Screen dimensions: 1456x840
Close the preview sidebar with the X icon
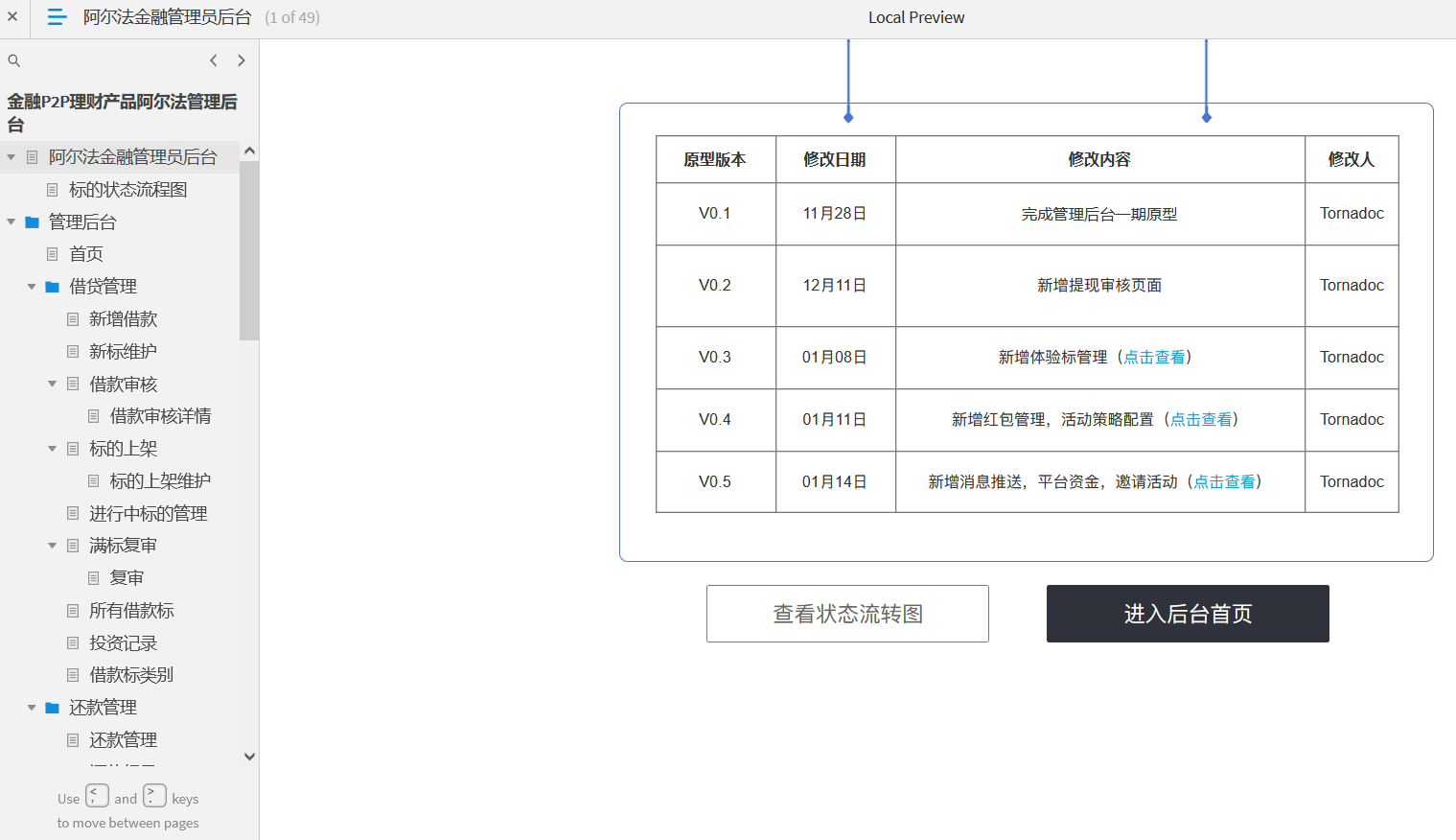pyautogui.click(x=12, y=17)
